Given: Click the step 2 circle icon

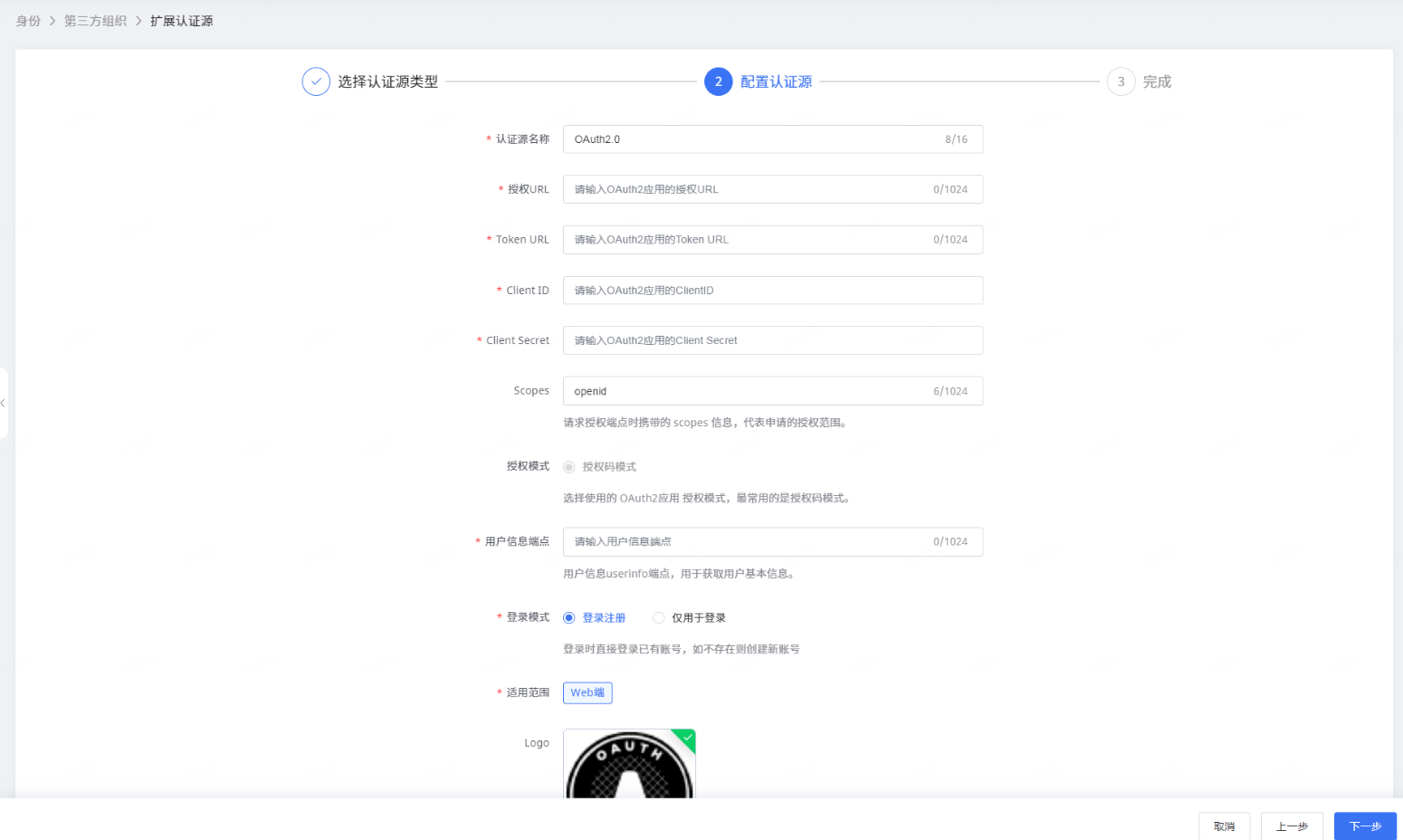Looking at the screenshot, I should 718,81.
